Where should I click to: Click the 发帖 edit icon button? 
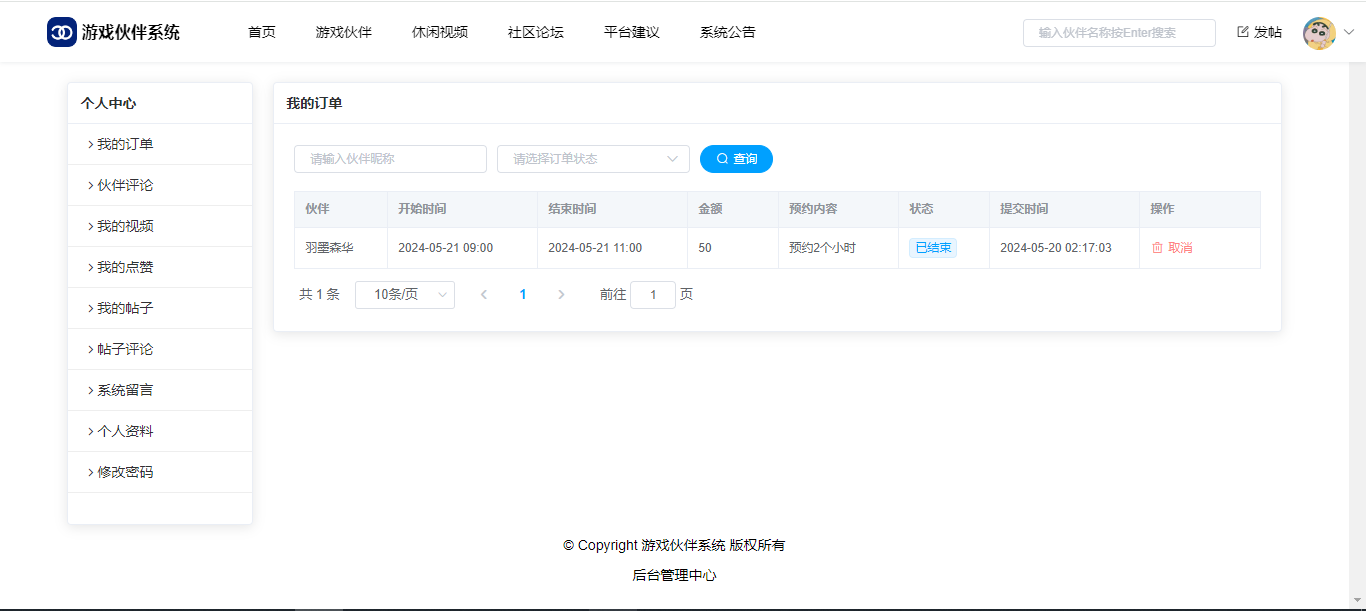[x=1259, y=32]
